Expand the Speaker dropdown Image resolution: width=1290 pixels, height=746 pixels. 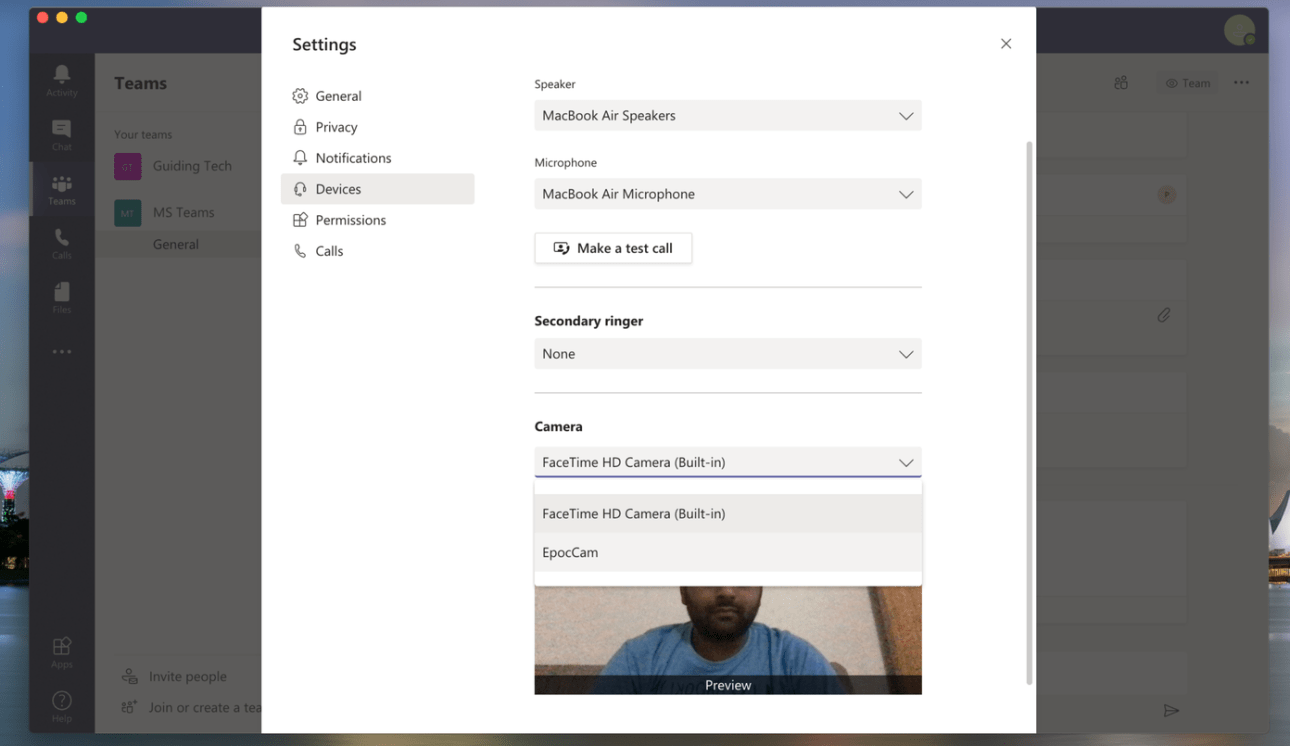[727, 116]
